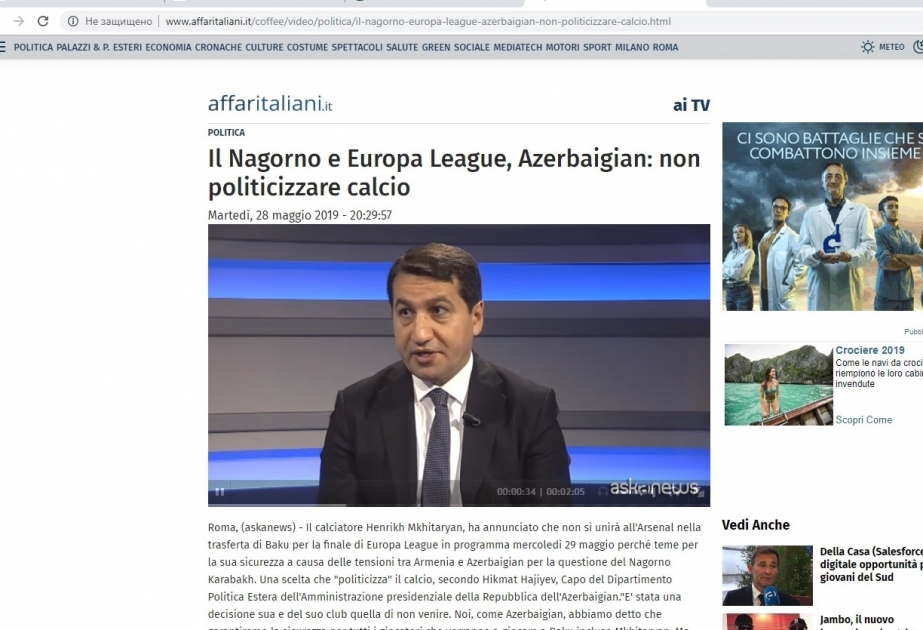The image size is (923, 630).
Task: Open the Della Casa (Salesforce) article link
Action: pos(871,564)
